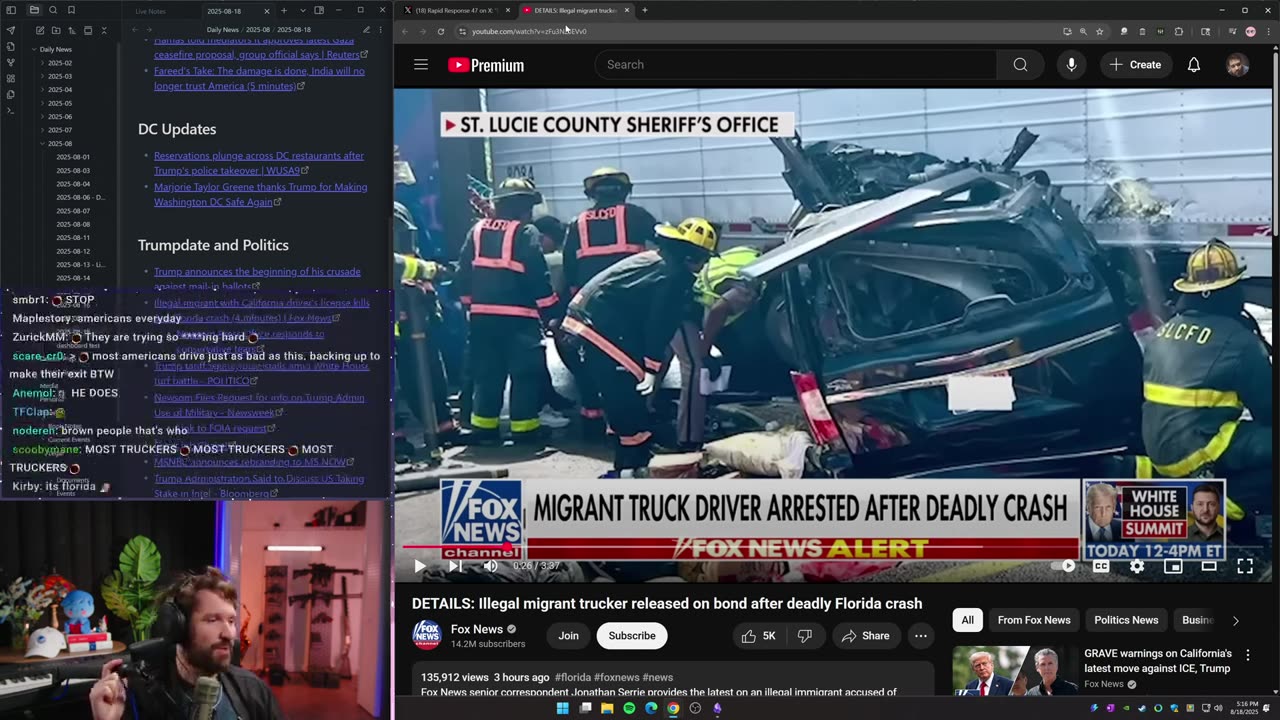
Task: Click Daily News breadcrumb in note header
Action: [223, 30]
